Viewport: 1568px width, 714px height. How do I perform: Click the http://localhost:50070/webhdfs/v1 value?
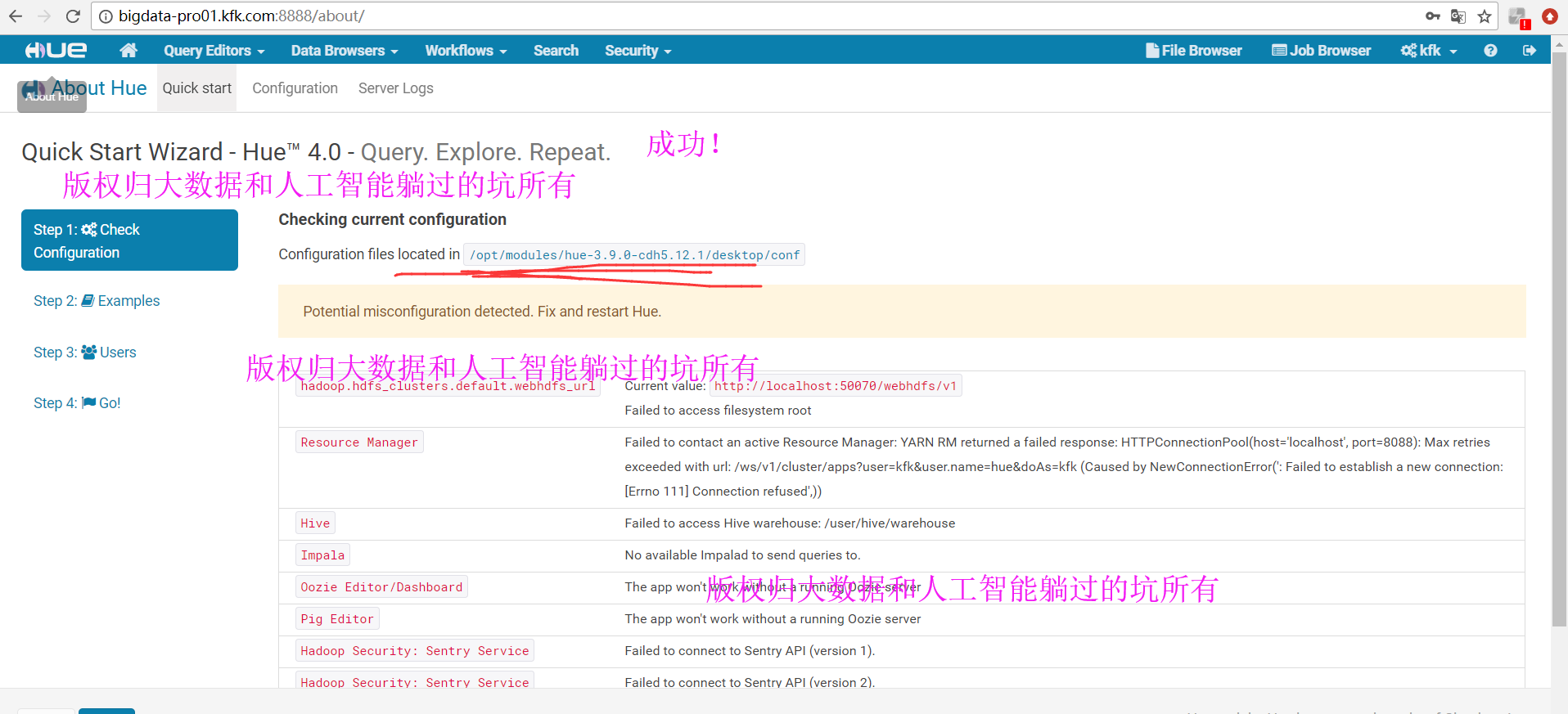[x=836, y=386]
